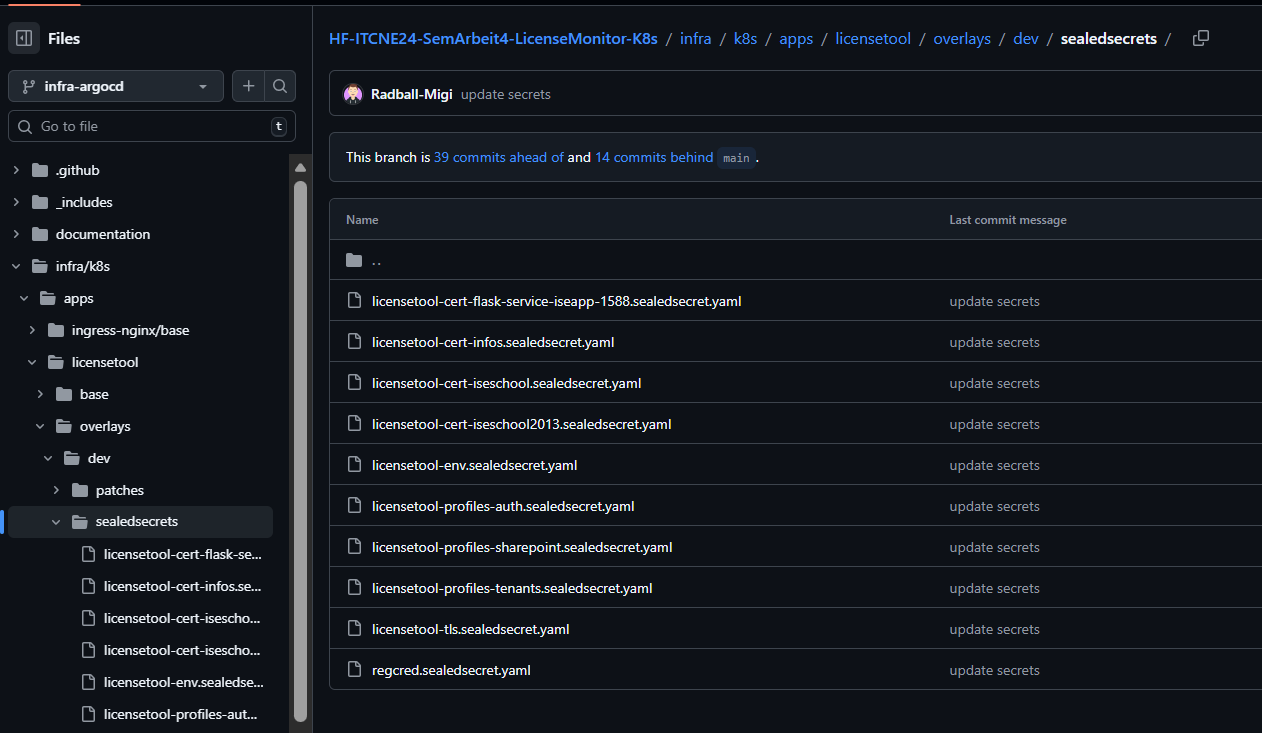
Task: Click the file icon beside regcred.sealedsecret.yaml
Action: [x=354, y=670]
